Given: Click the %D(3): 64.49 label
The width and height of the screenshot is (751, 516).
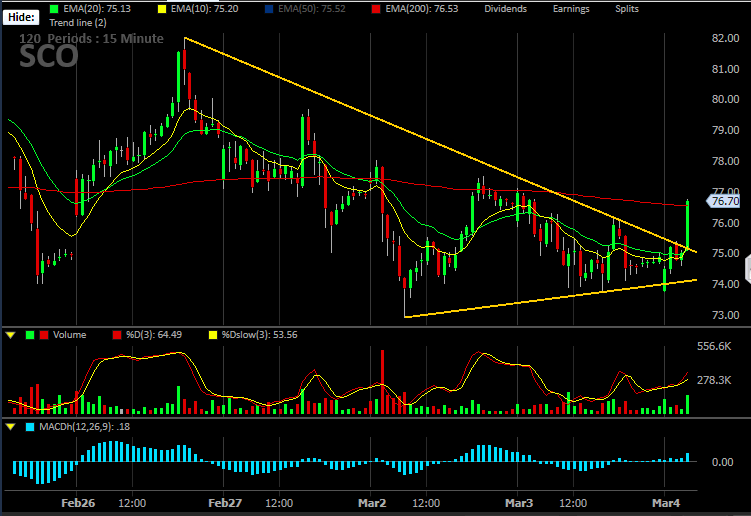Looking at the screenshot, I should [154, 334].
